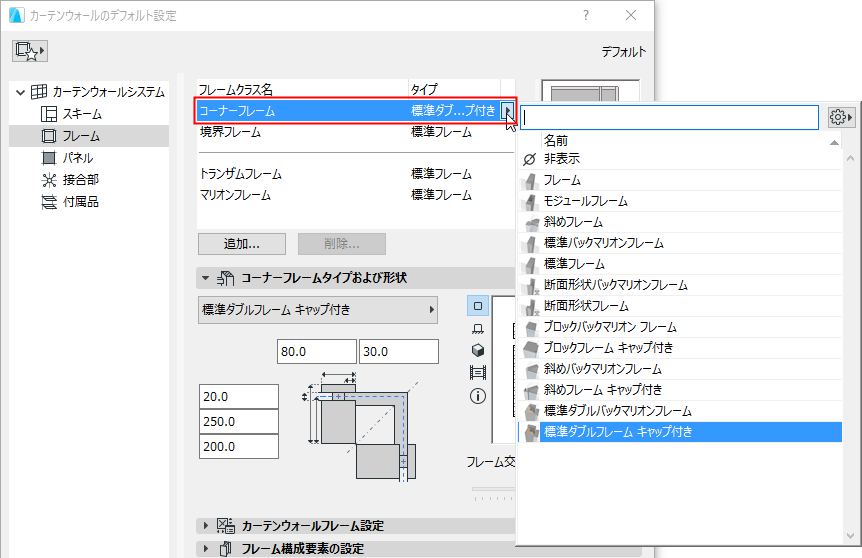Open the 標準ダブルフレーム キャップ付き type dropdown
This screenshot has height=558, width=862.
click(318, 310)
